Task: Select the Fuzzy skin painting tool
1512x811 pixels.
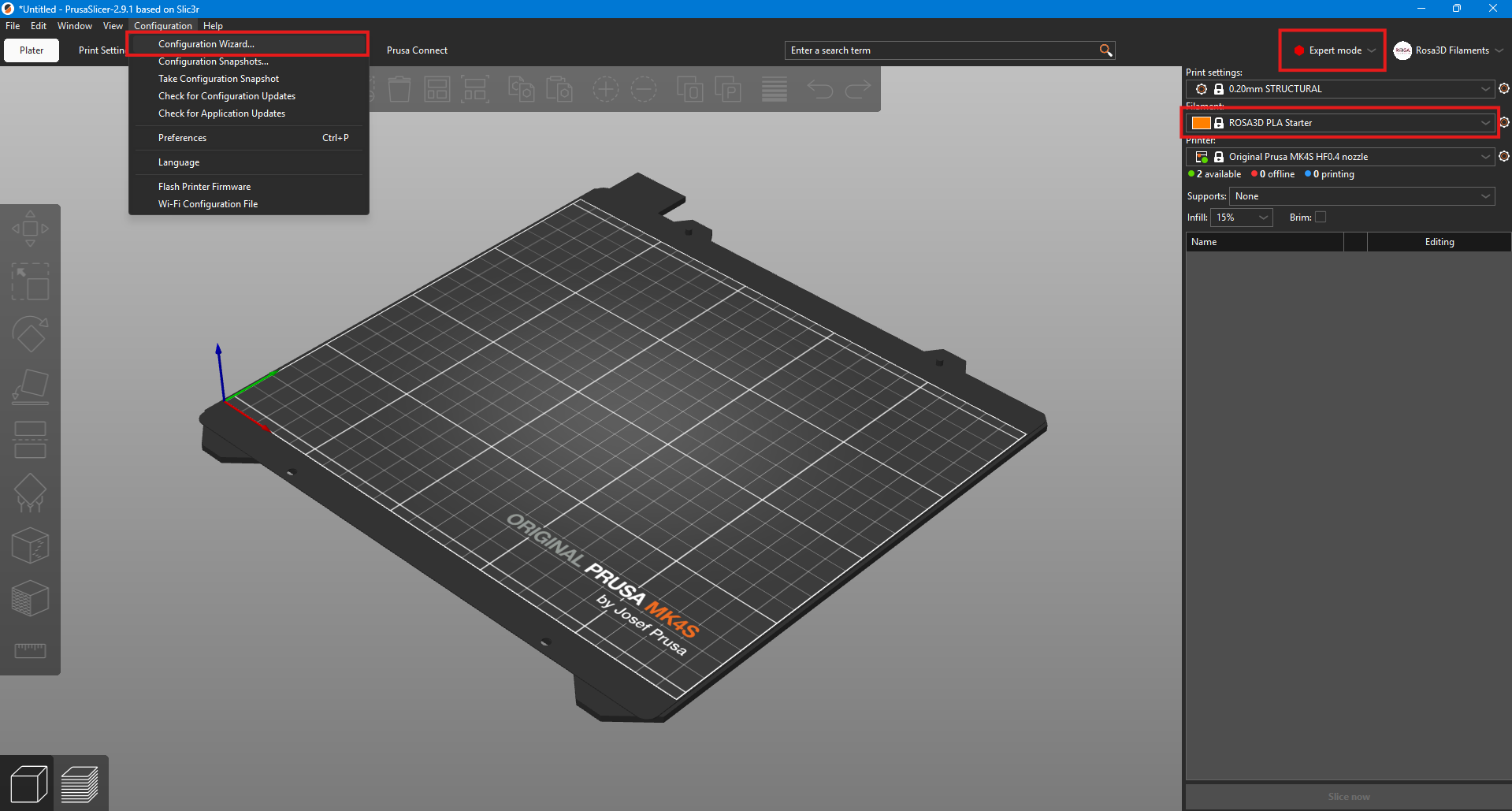Action: click(x=30, y=598)
